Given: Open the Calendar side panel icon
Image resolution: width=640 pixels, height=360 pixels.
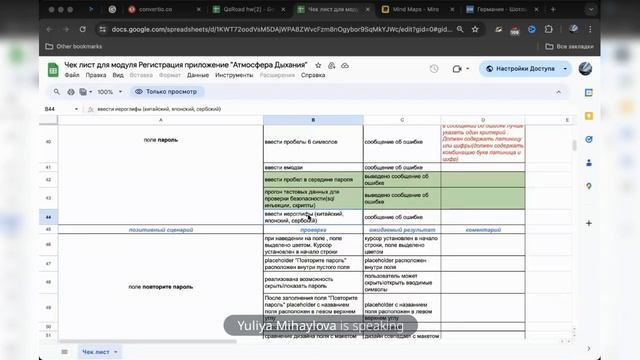Looking at the screenshot, I should 589,93.
